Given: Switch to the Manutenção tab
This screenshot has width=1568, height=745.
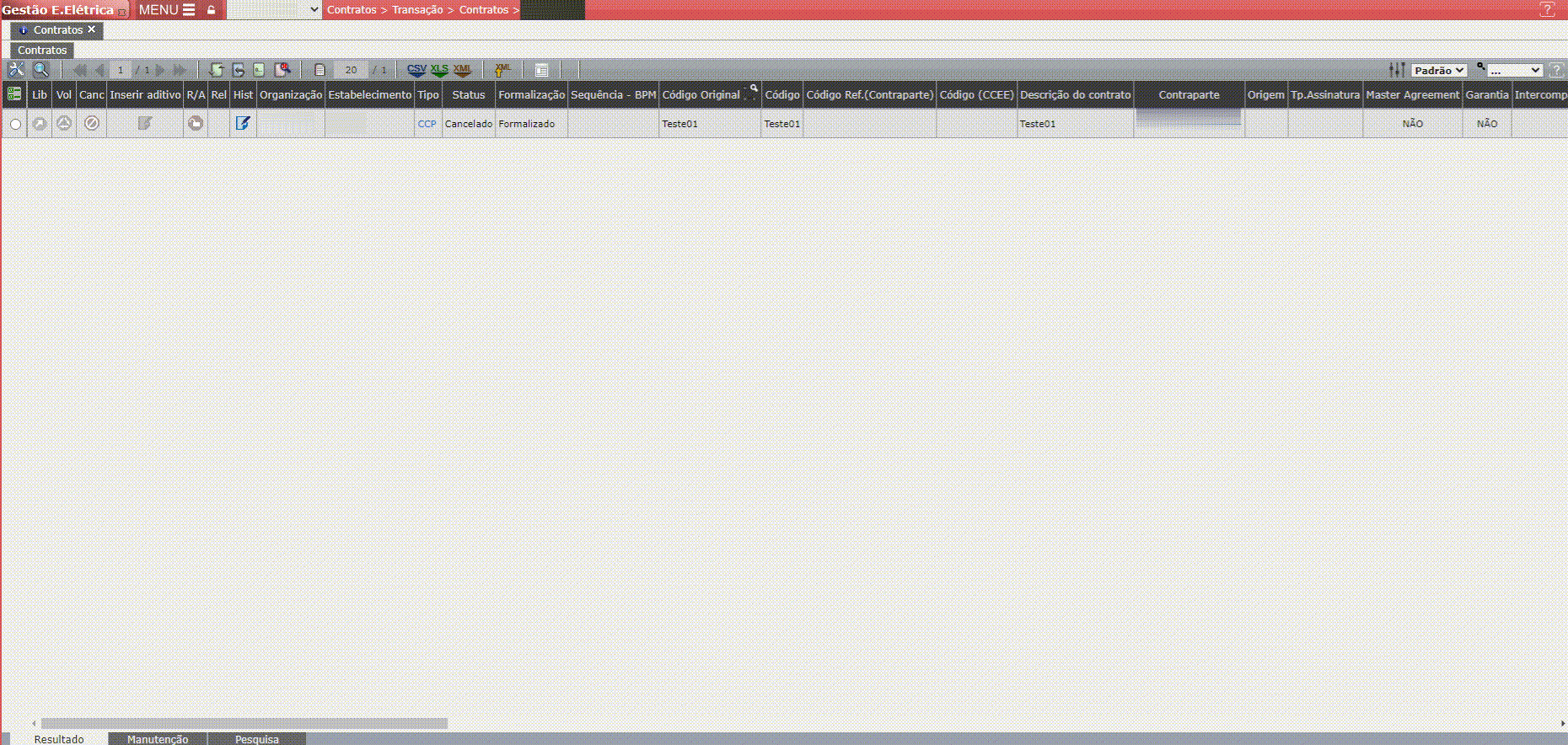Looking at the screenshot, I should click(x=158, y=739).
